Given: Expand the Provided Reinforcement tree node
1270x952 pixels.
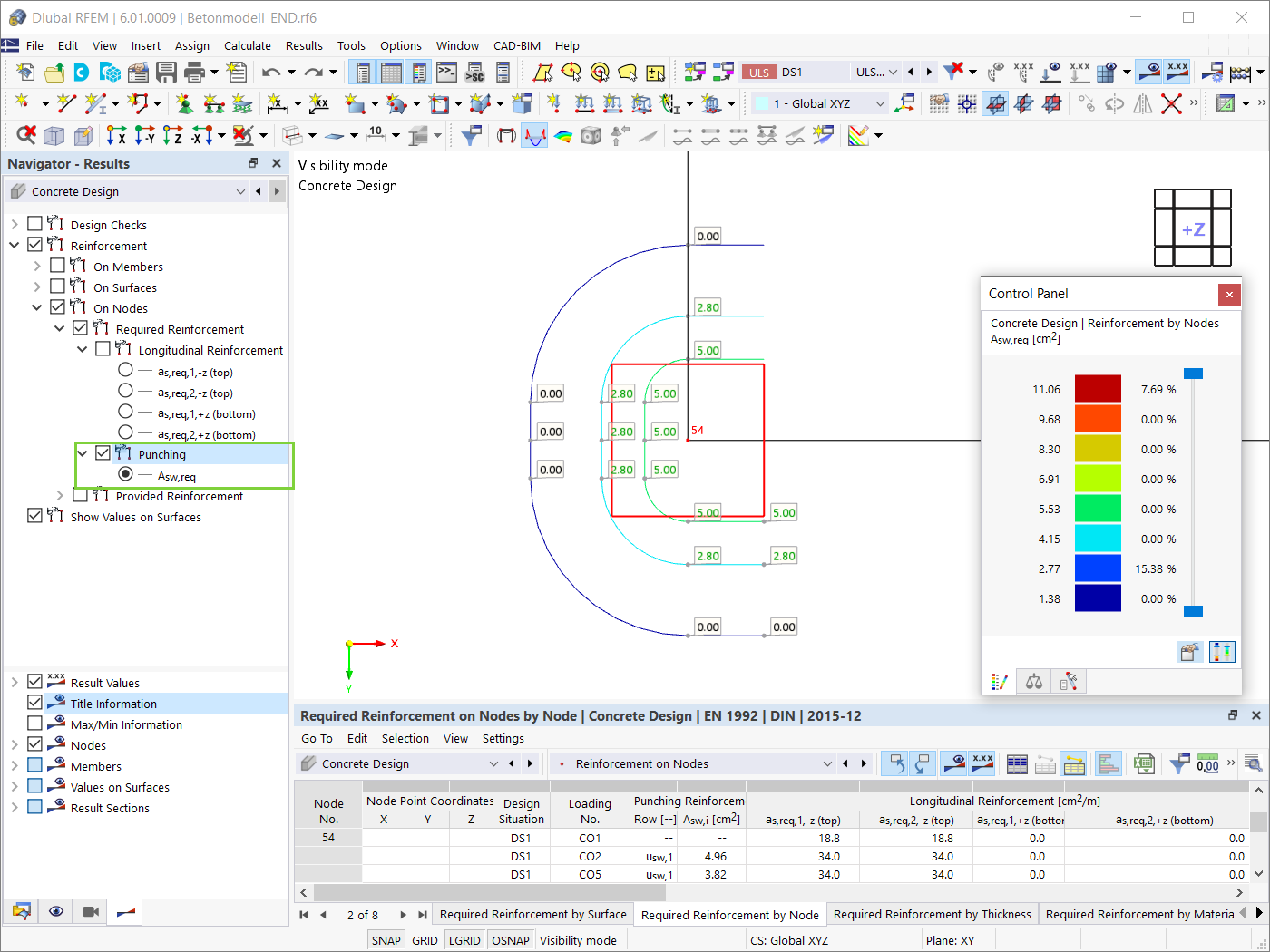Looking at the screenshot, I should pos(60,495).
